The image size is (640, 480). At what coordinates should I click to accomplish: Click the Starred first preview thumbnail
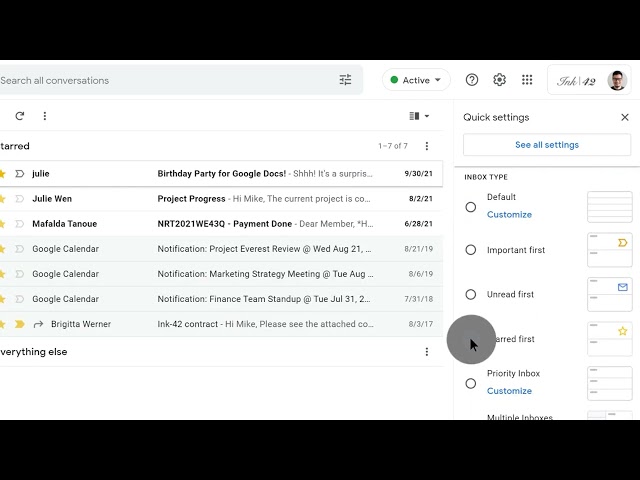pyautogui.click(x=609, y=339)
